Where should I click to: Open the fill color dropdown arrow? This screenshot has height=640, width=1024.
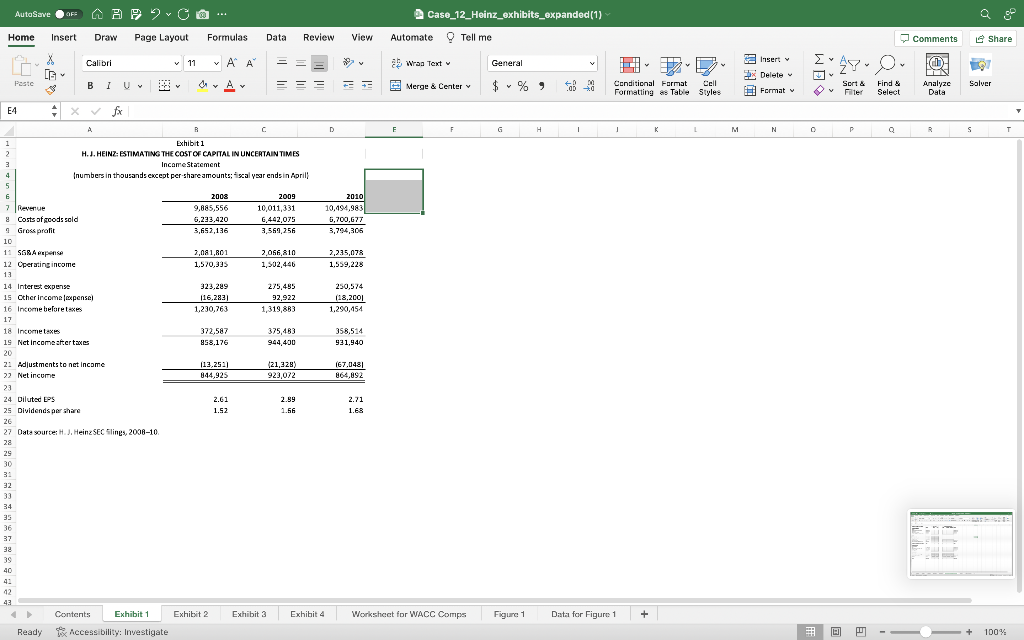tap(215, 87)
